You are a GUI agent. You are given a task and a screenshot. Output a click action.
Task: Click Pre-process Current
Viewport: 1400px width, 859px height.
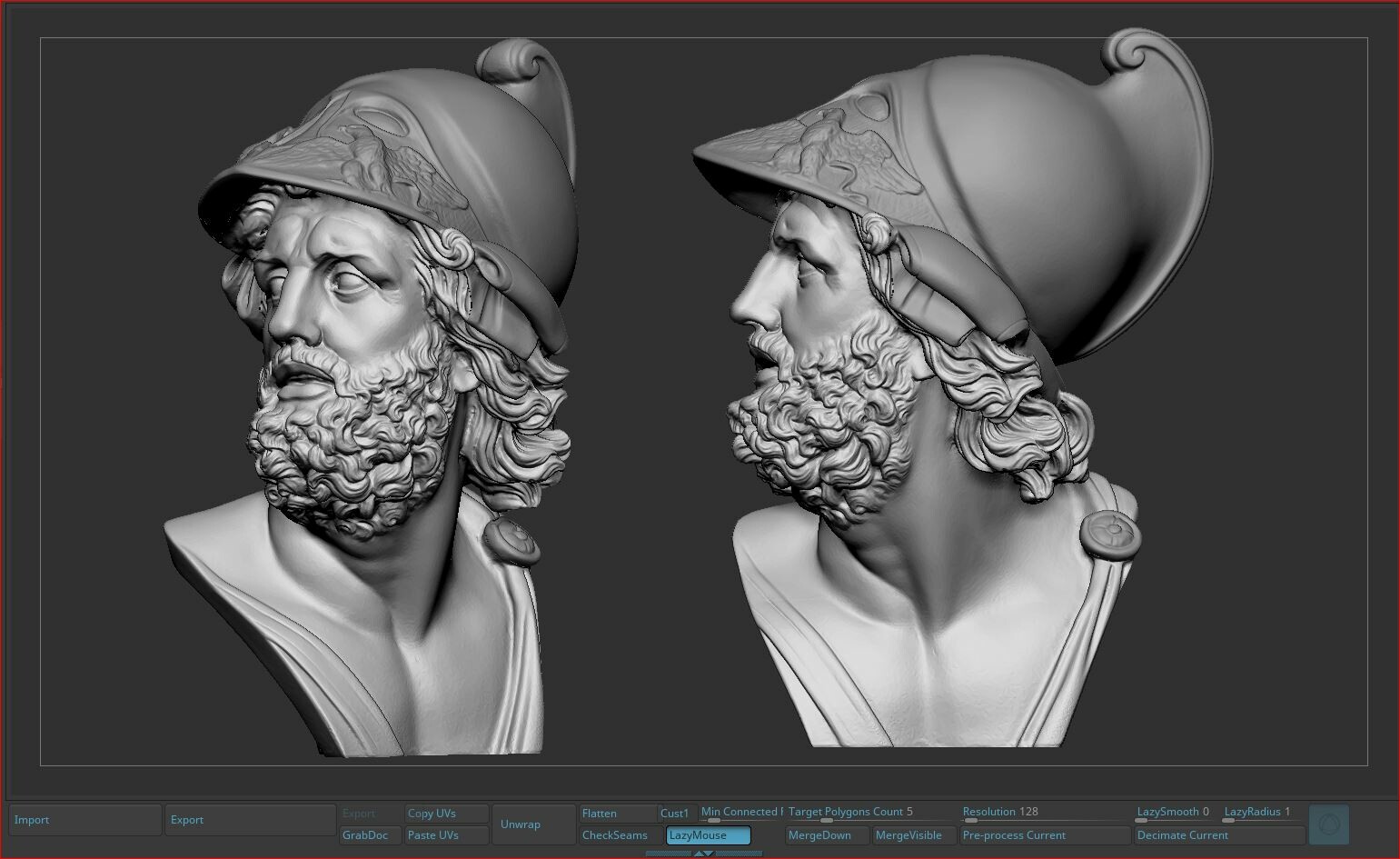(1045, 835)
